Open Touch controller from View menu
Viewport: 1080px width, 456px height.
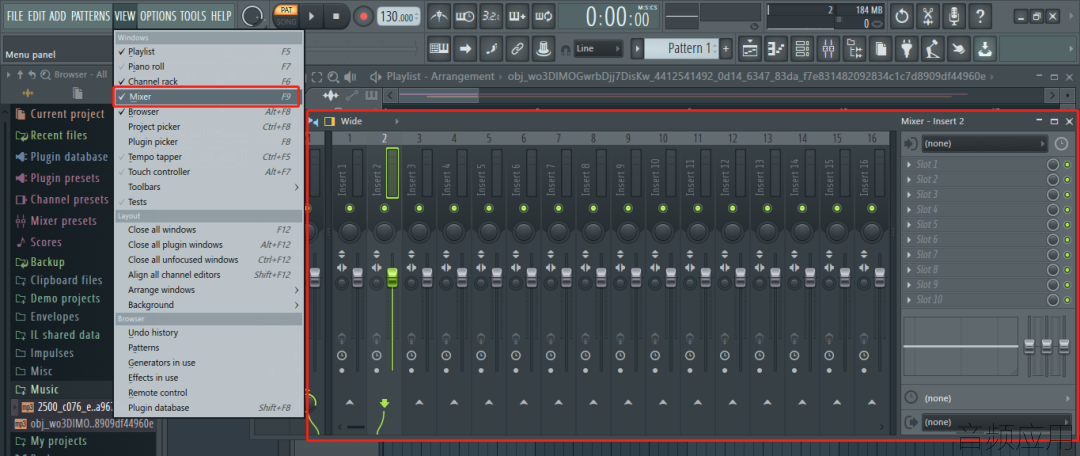click(x=207, y=172)
